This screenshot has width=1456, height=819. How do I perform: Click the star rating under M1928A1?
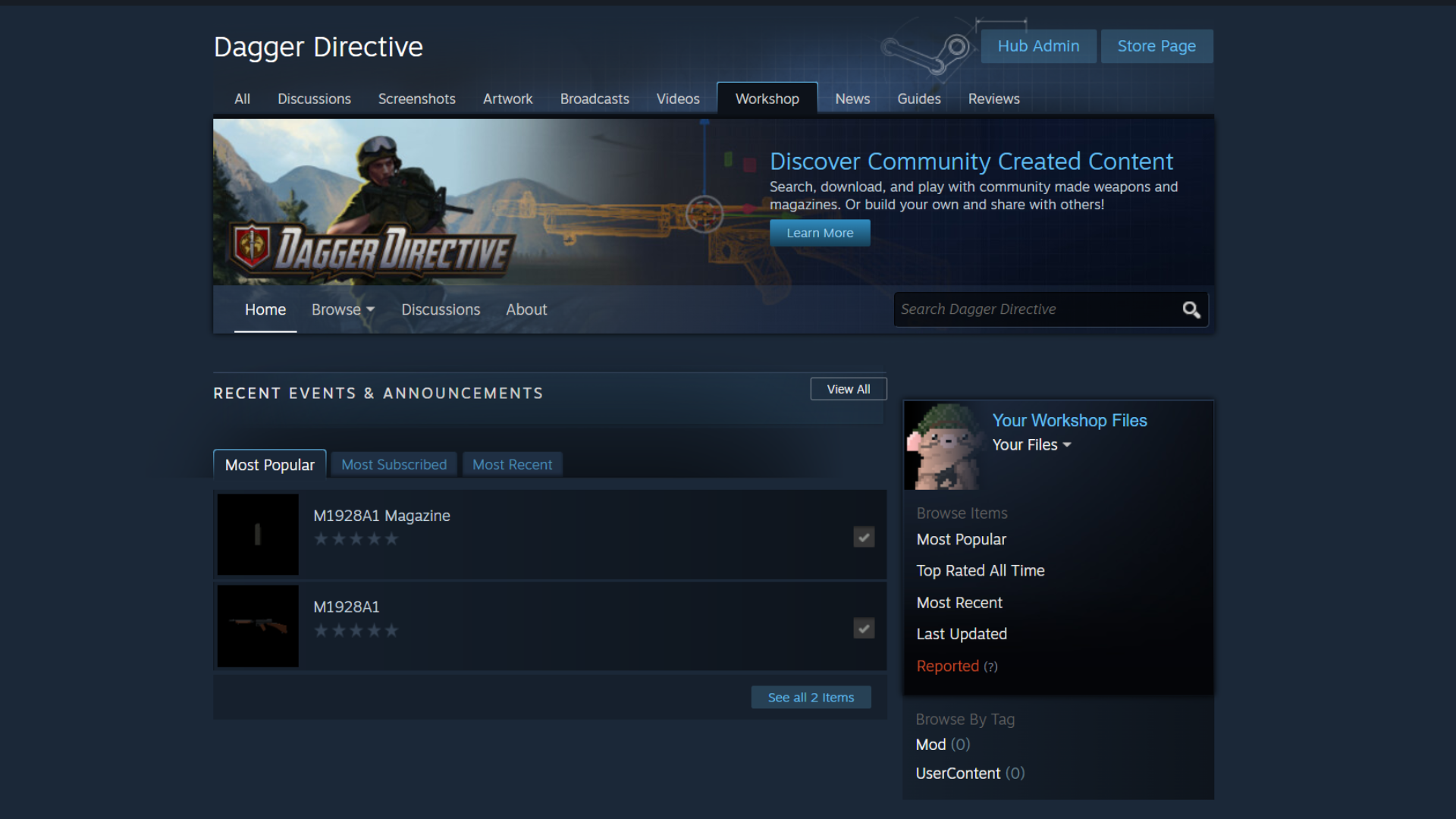tap(356, 631)
